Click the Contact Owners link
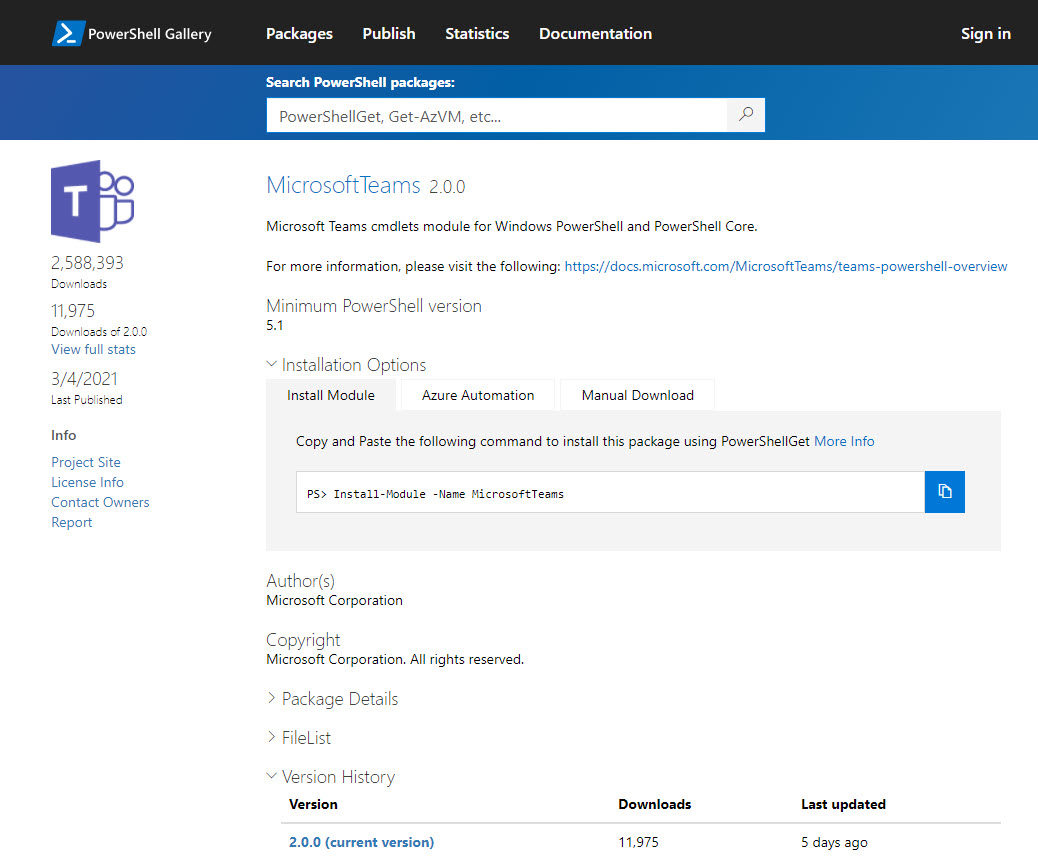This screenshot has height=857, width=1038. pyautogui.click(x=100, y=502)
